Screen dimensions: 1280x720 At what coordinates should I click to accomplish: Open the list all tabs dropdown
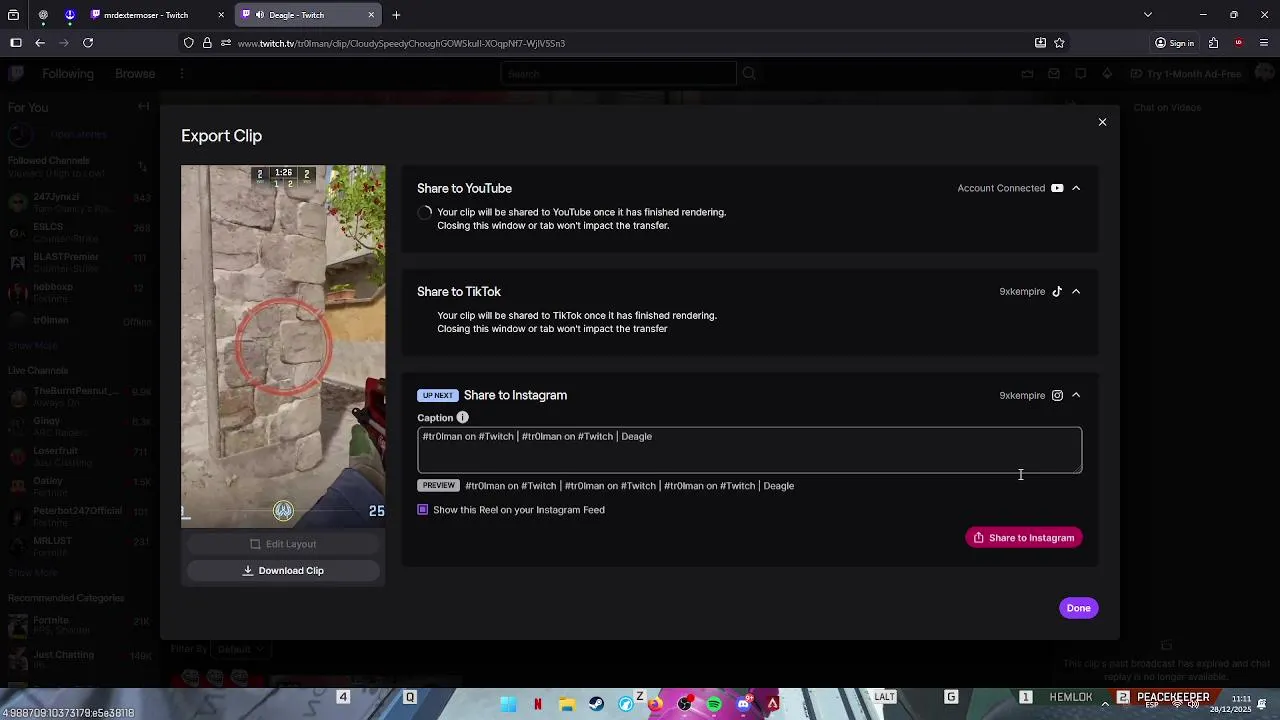click(1148, 15)
